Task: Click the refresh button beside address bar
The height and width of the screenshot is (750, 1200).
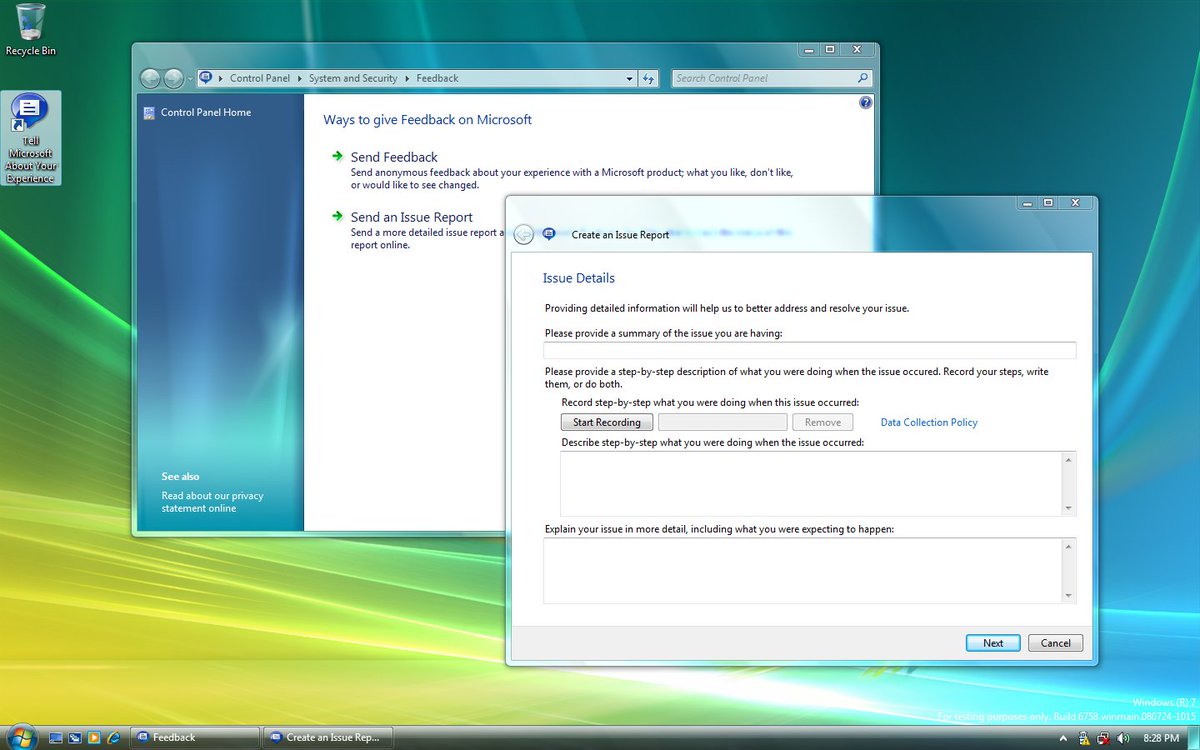Action: coord(648,78)
